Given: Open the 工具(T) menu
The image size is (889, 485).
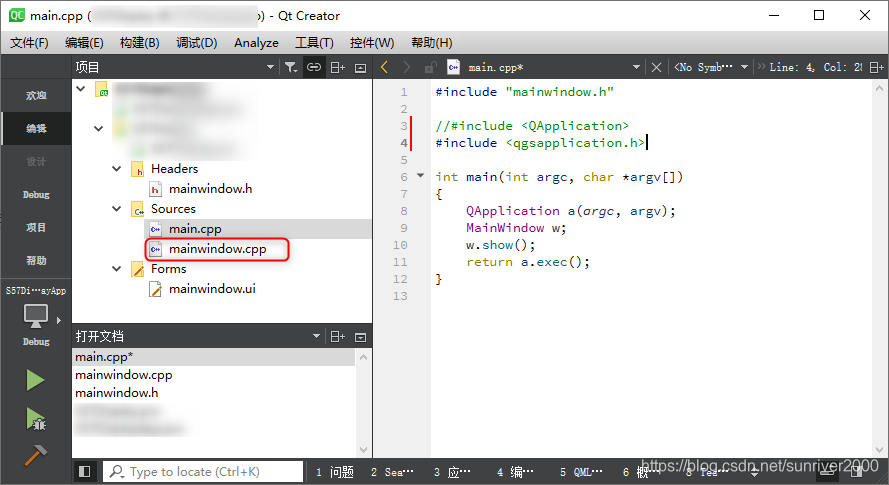Looking at the screenshot, I should tap(314, 43).
